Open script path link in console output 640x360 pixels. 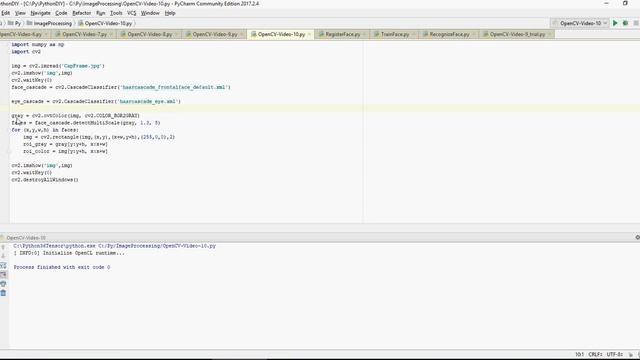coord(157,246)
